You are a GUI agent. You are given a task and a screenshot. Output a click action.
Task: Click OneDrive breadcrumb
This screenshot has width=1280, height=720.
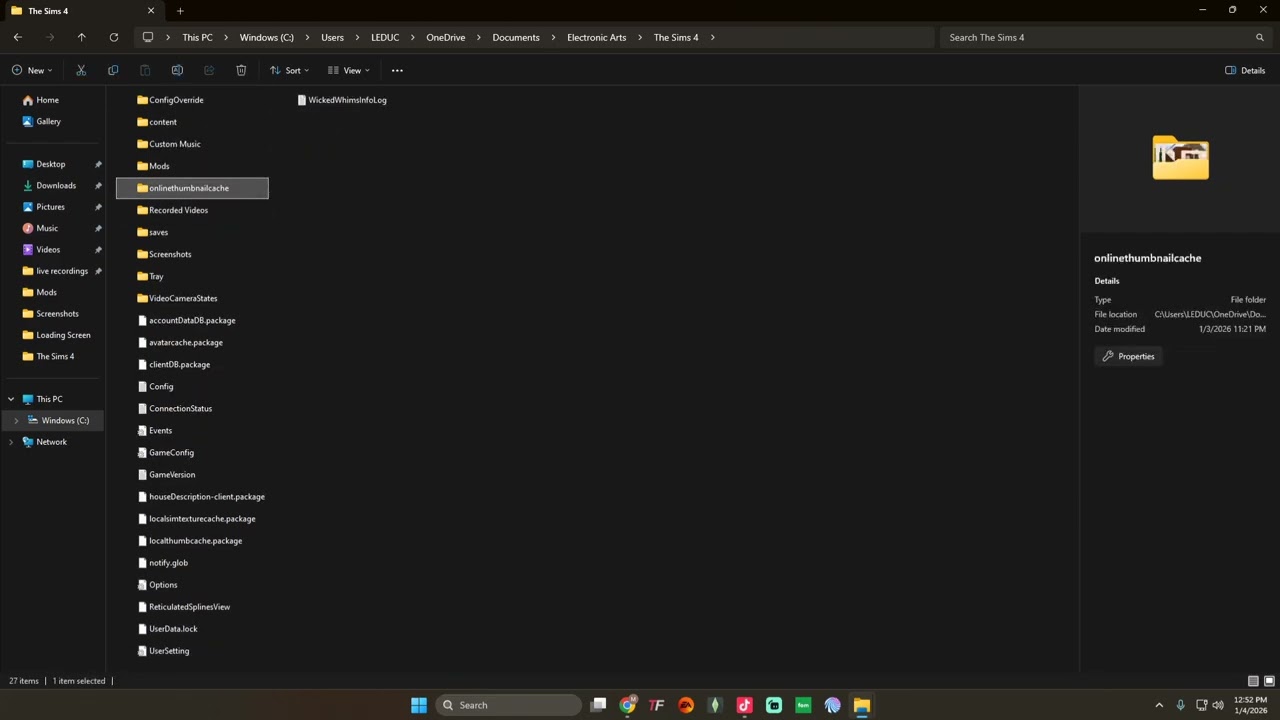coord(445,37)
